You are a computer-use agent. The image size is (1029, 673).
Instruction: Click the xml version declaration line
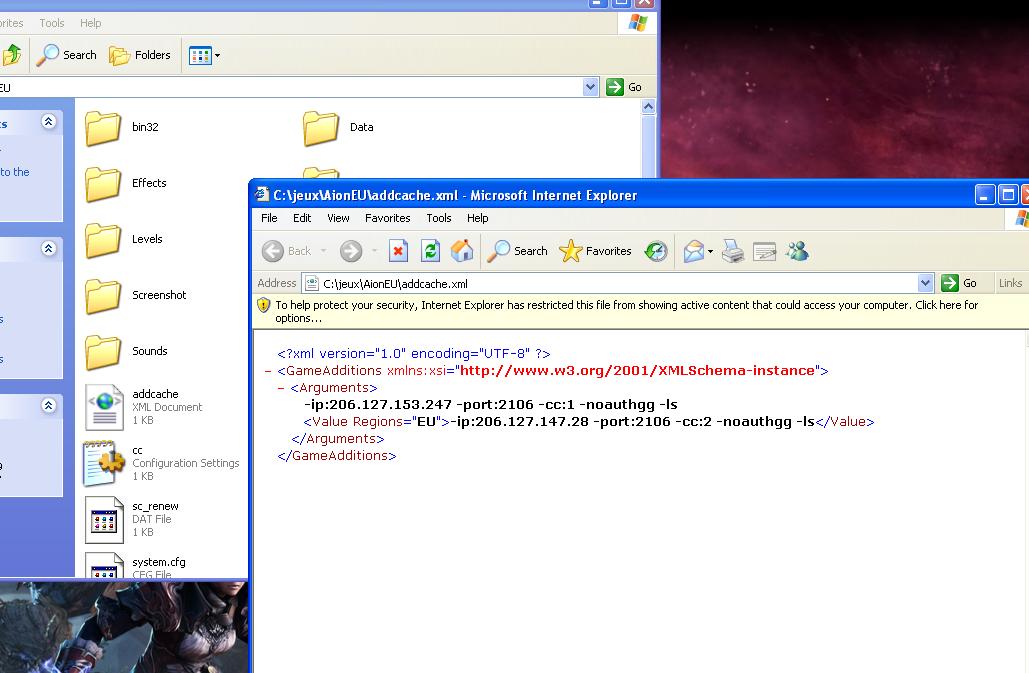[x=413, y=354]
